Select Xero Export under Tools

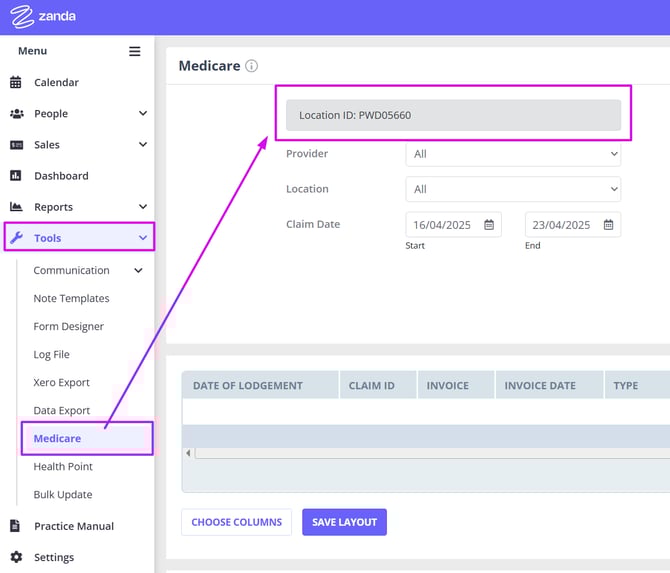click(x=62, y=383)
